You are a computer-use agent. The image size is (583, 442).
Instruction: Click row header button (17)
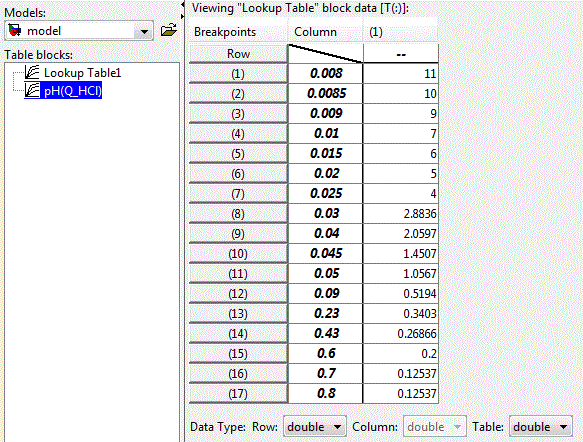[x=238, y=393]
